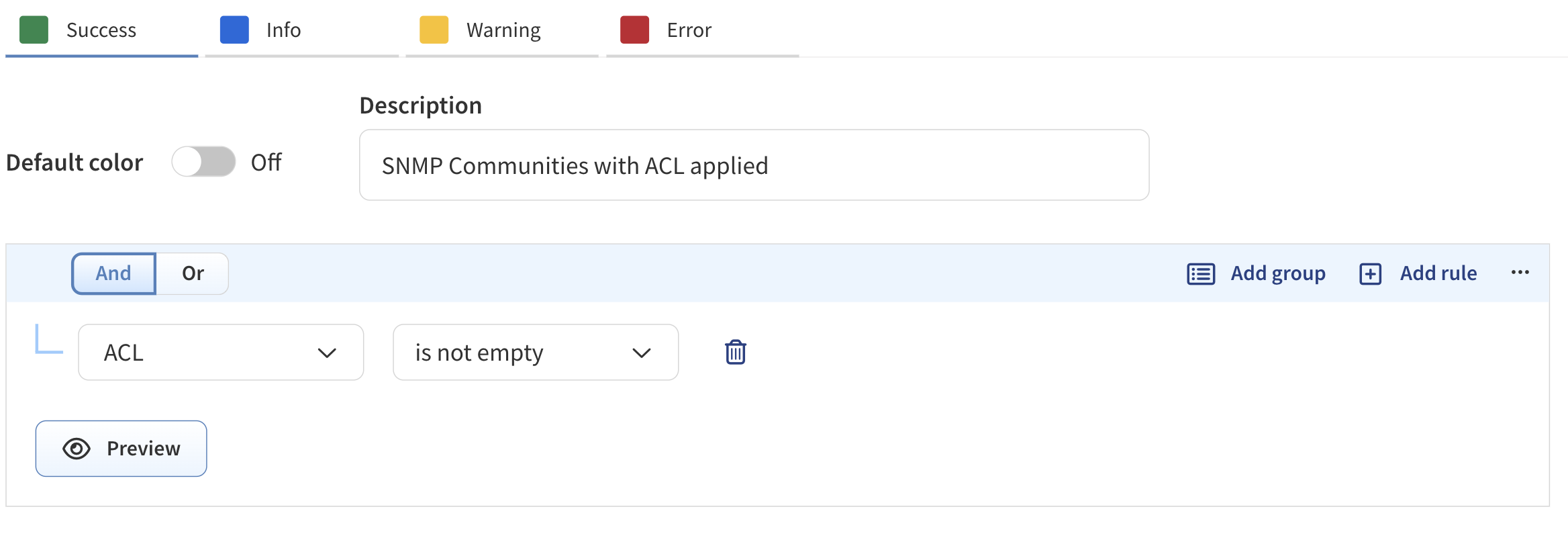Click the yellow Warning color swatch
Screen dimensions: 1568x540
tap(434, 30)
